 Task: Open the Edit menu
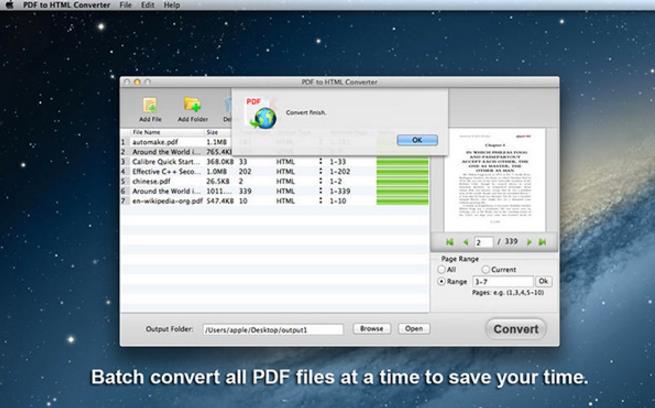click(x=147, y=5)
